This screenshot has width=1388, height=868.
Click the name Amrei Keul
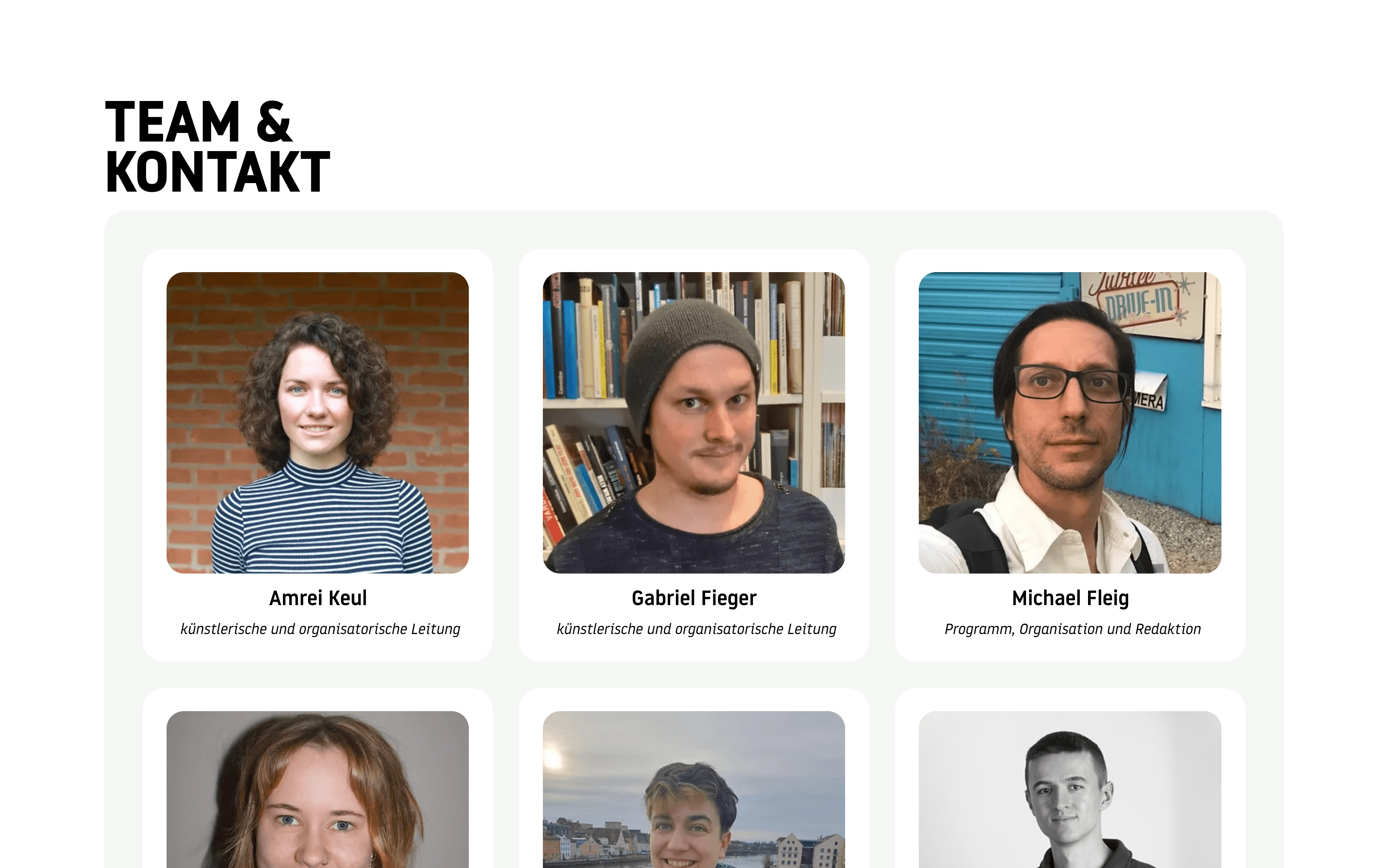pyautogui.click(x=318, y=598)
